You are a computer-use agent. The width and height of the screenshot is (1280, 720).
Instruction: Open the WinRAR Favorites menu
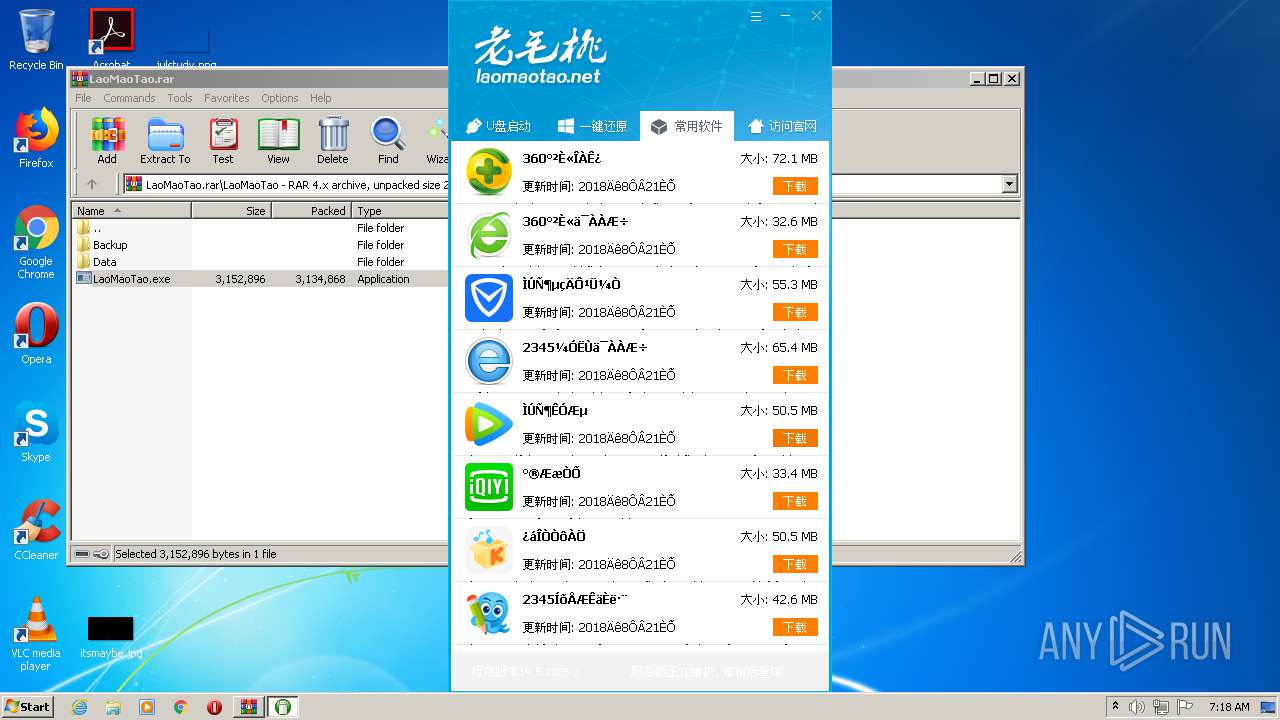click(x=227, y=98)
